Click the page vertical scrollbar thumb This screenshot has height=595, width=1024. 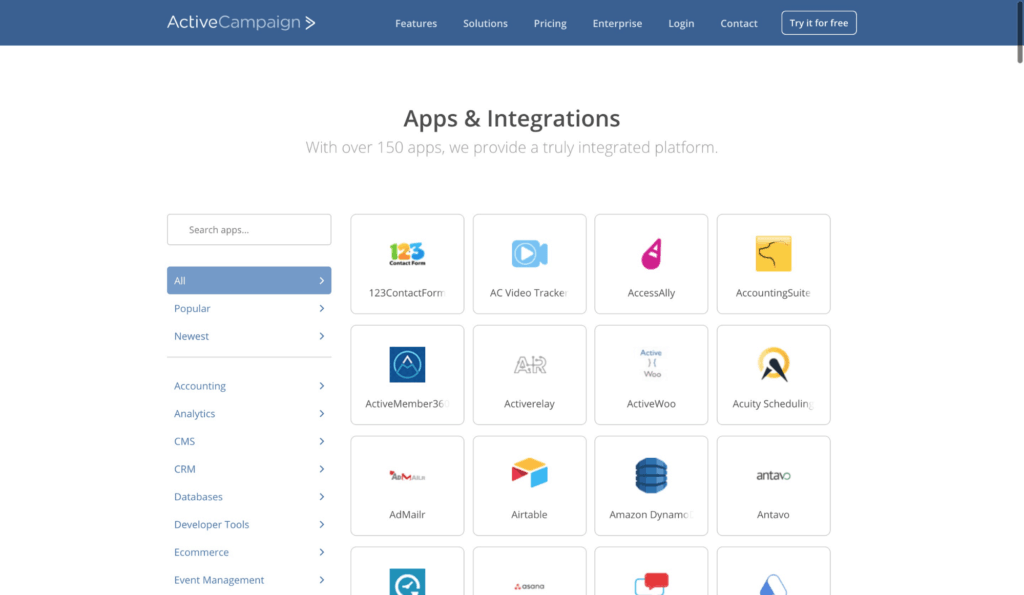1019,31
